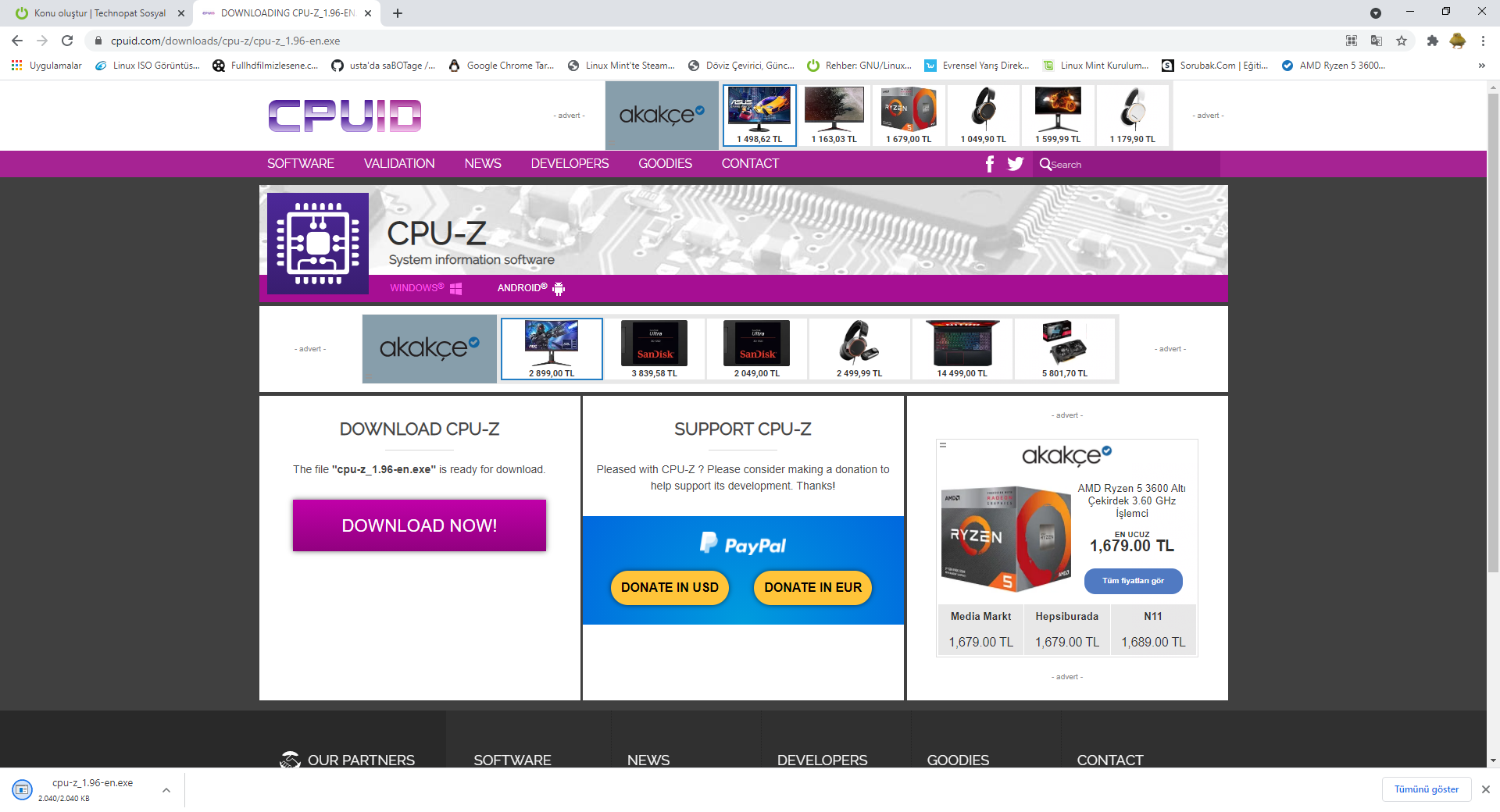Reload the current page
This screenshot has width=1500, height=812.
click(x=67, y=41)
